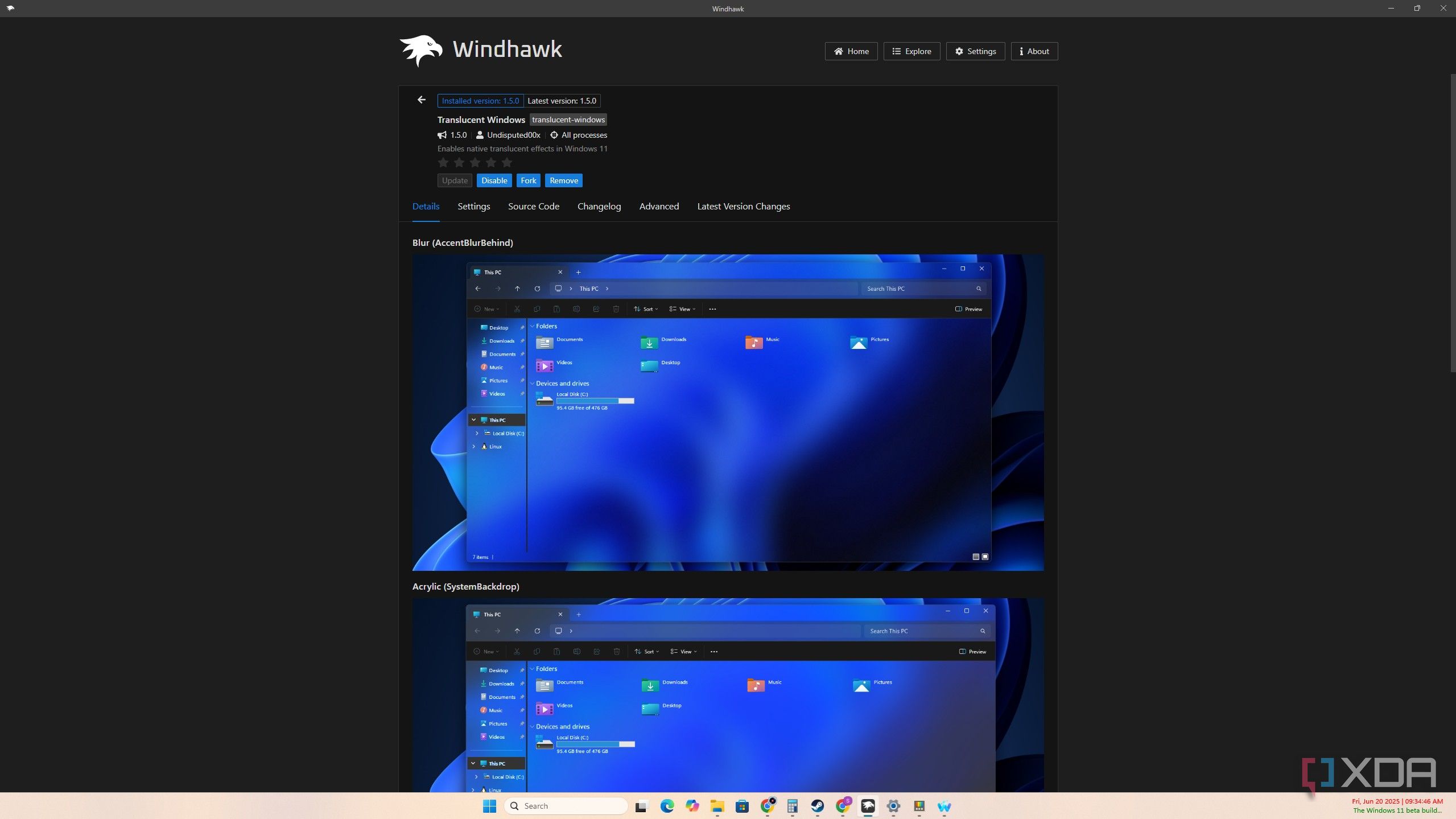Click the Windhawk eagle logo in the header

421,51
